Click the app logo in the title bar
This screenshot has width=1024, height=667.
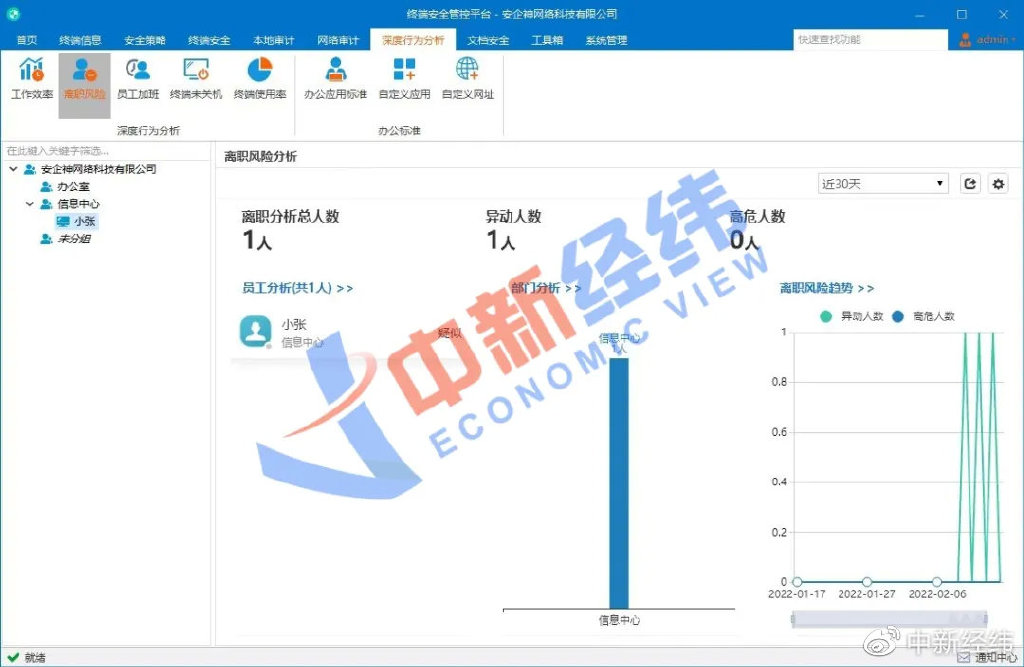pos(13,14)
